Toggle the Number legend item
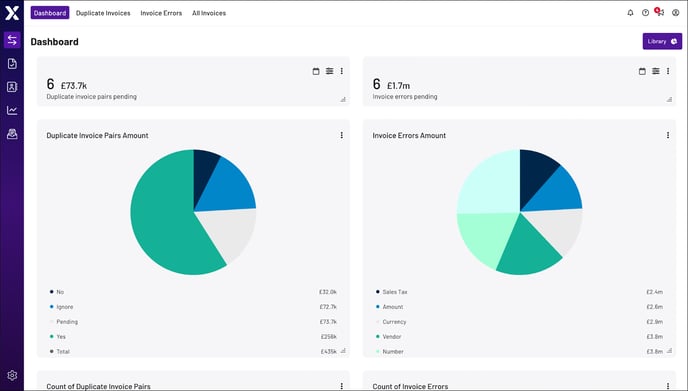This screenshot has width=688, height=391. click(x=390, y=352)
